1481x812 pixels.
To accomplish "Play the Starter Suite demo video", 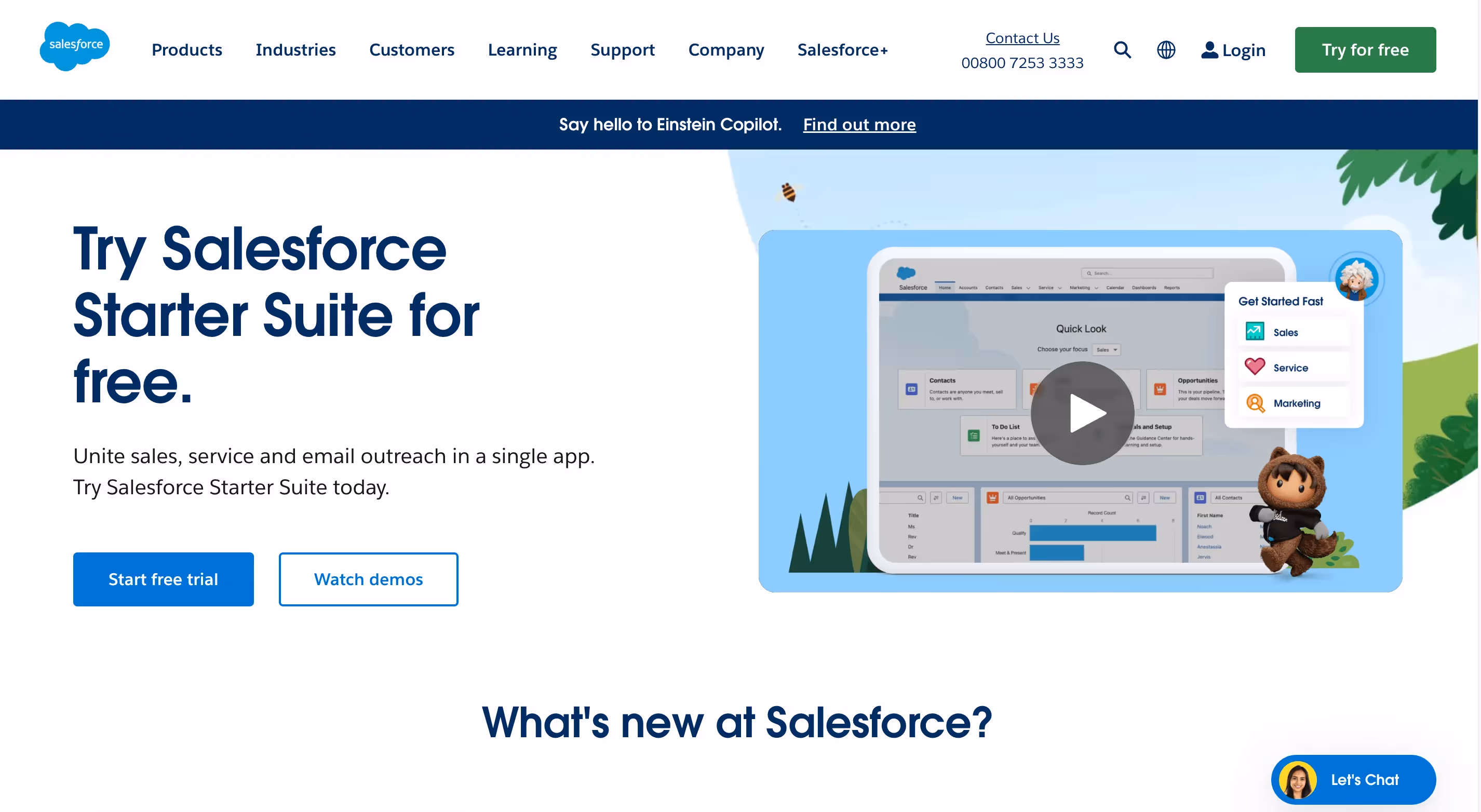I will 1082,413.
